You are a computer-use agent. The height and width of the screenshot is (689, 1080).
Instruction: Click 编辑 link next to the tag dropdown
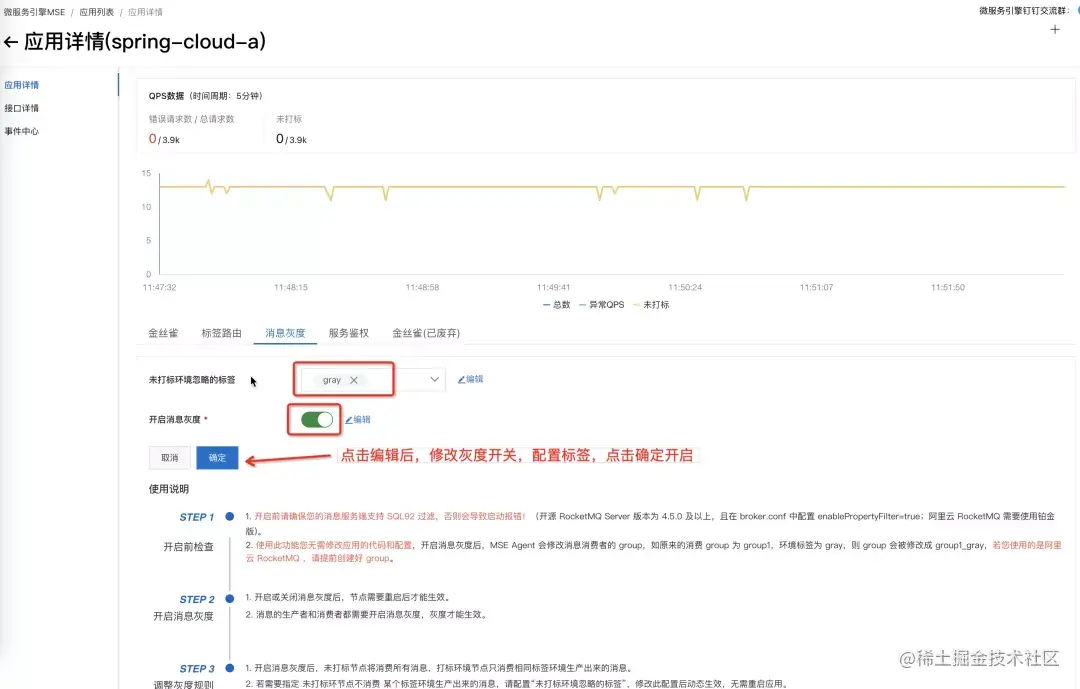click(470, 379)
